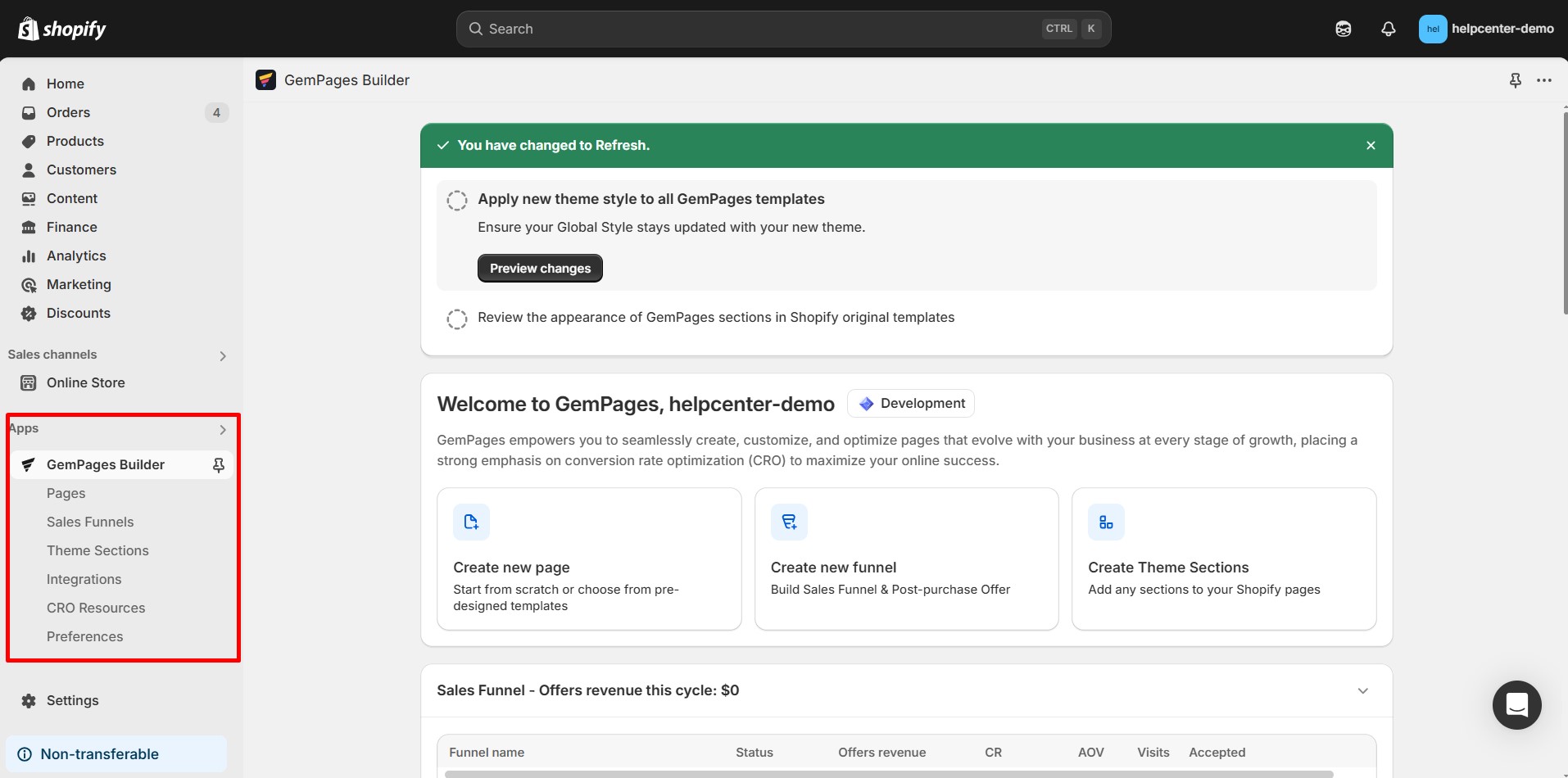Image resolution: width=1568 pixels, height=778 pixels.
Task: Unpin GemPages Builder in sidebar
Action: pyautogui.click(x=218, y=465)
